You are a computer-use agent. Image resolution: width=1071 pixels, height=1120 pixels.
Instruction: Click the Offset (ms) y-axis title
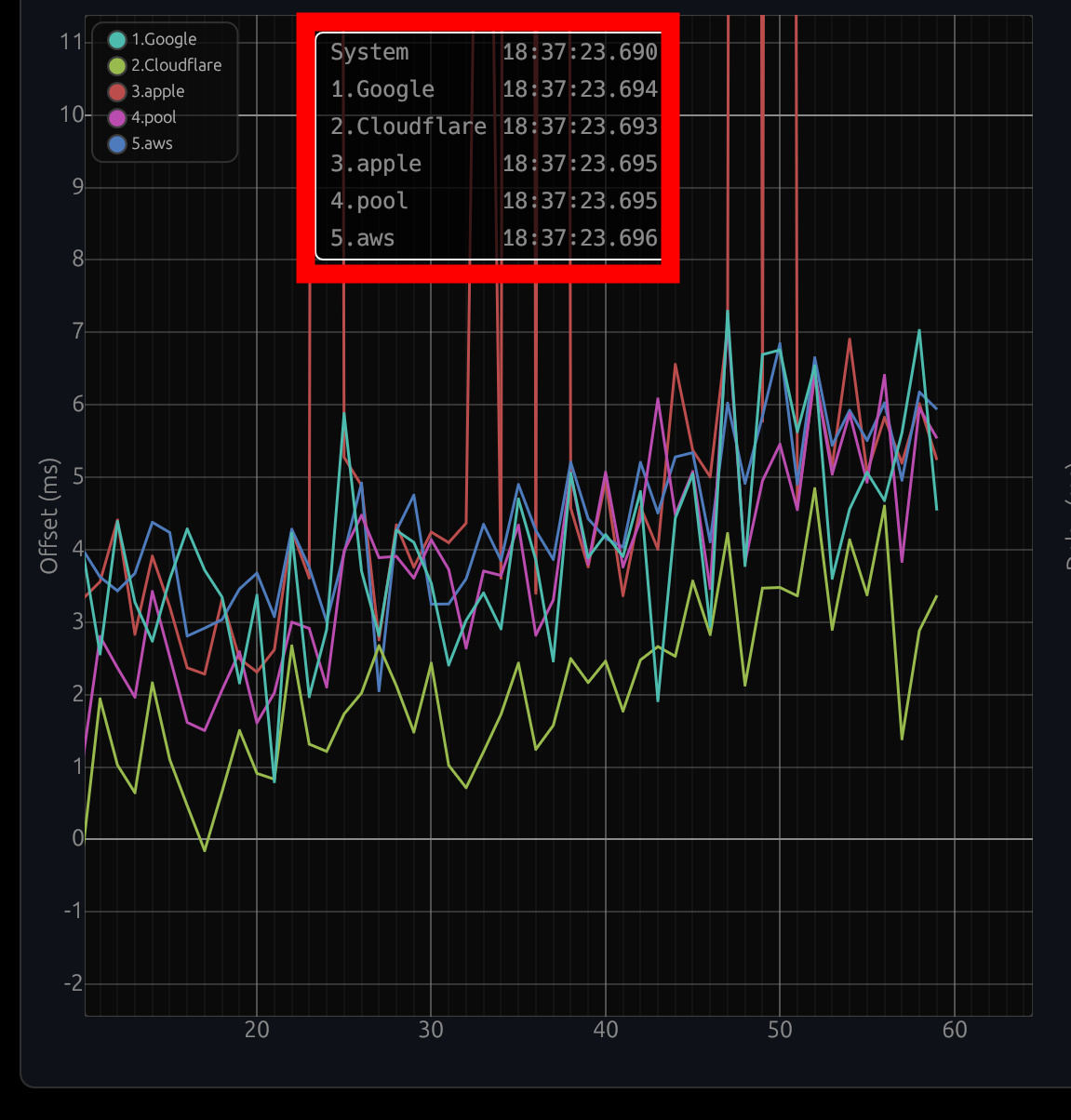[x=49, y=515]
